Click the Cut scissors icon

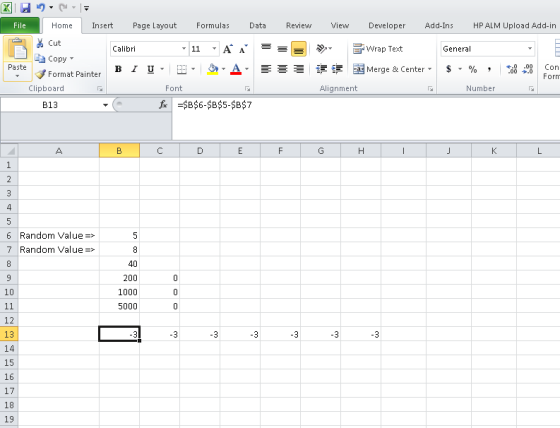(x=40, y=43)
